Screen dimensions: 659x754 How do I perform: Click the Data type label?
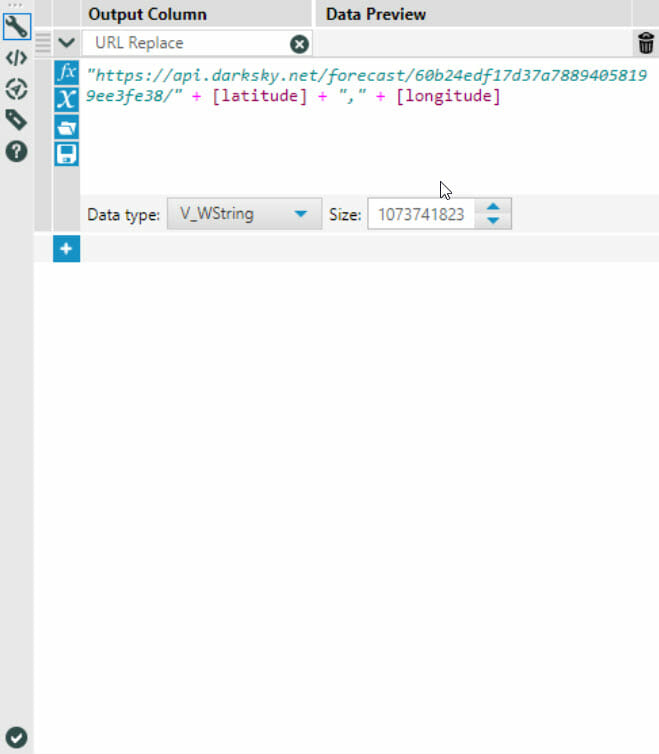point(124,214)
